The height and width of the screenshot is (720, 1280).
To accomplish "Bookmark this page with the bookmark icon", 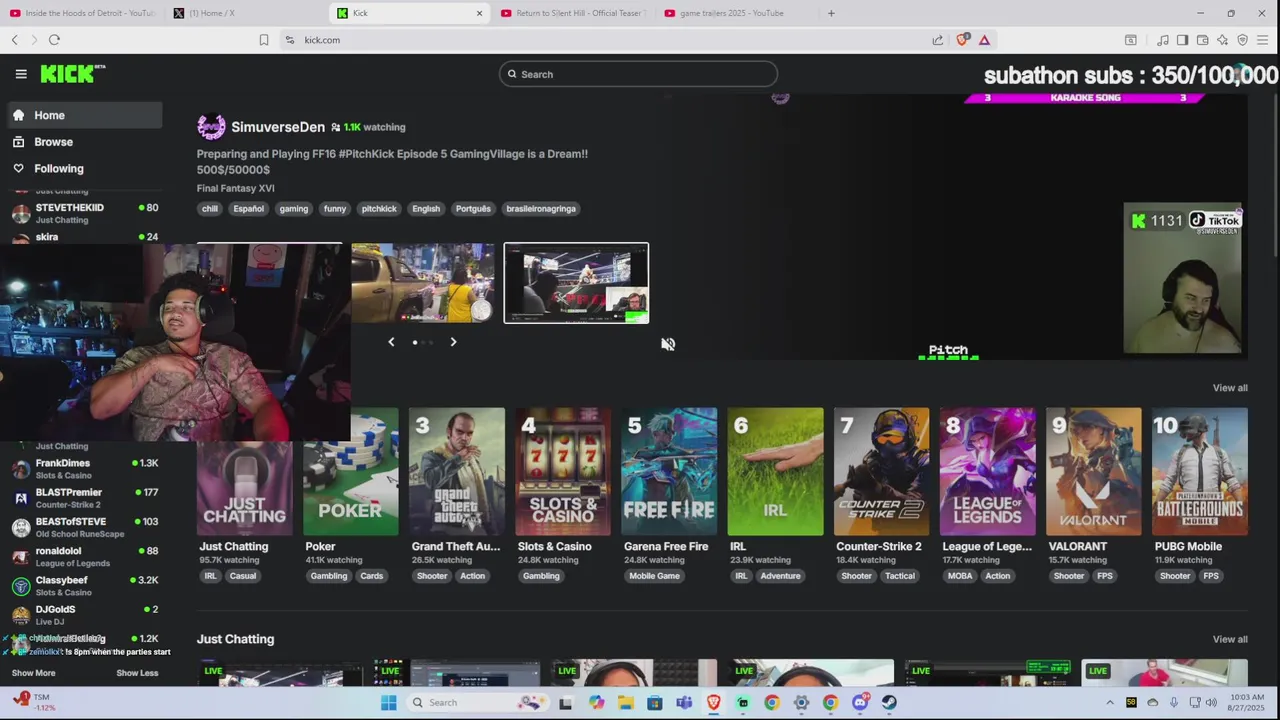I will pos(264,40).
